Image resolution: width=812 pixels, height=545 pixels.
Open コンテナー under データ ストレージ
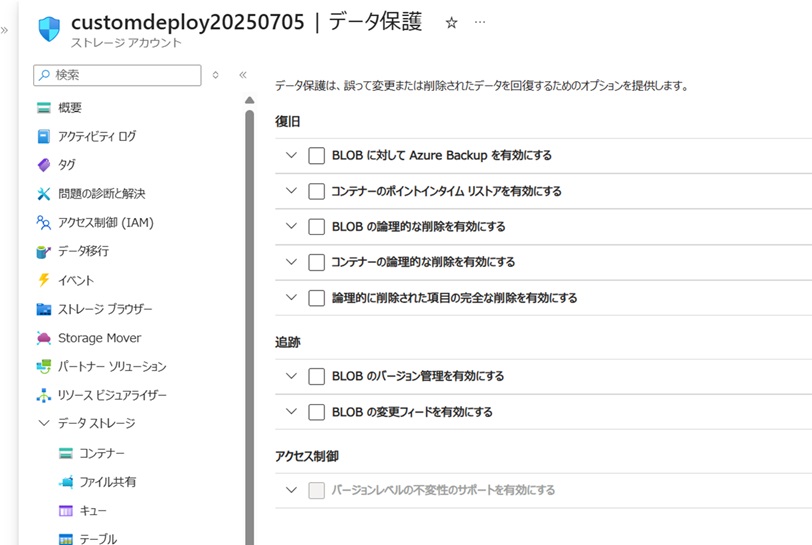(102, 453)
